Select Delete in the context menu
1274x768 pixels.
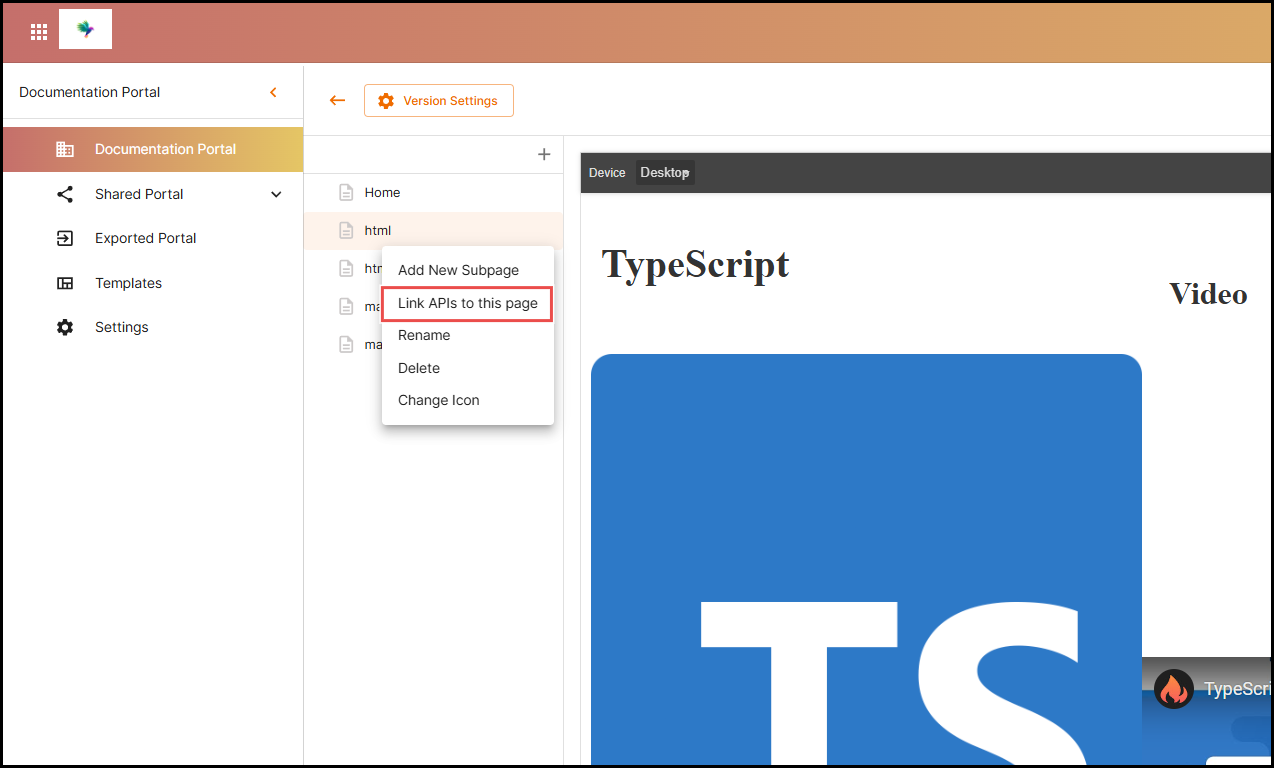tap(419, 368)
